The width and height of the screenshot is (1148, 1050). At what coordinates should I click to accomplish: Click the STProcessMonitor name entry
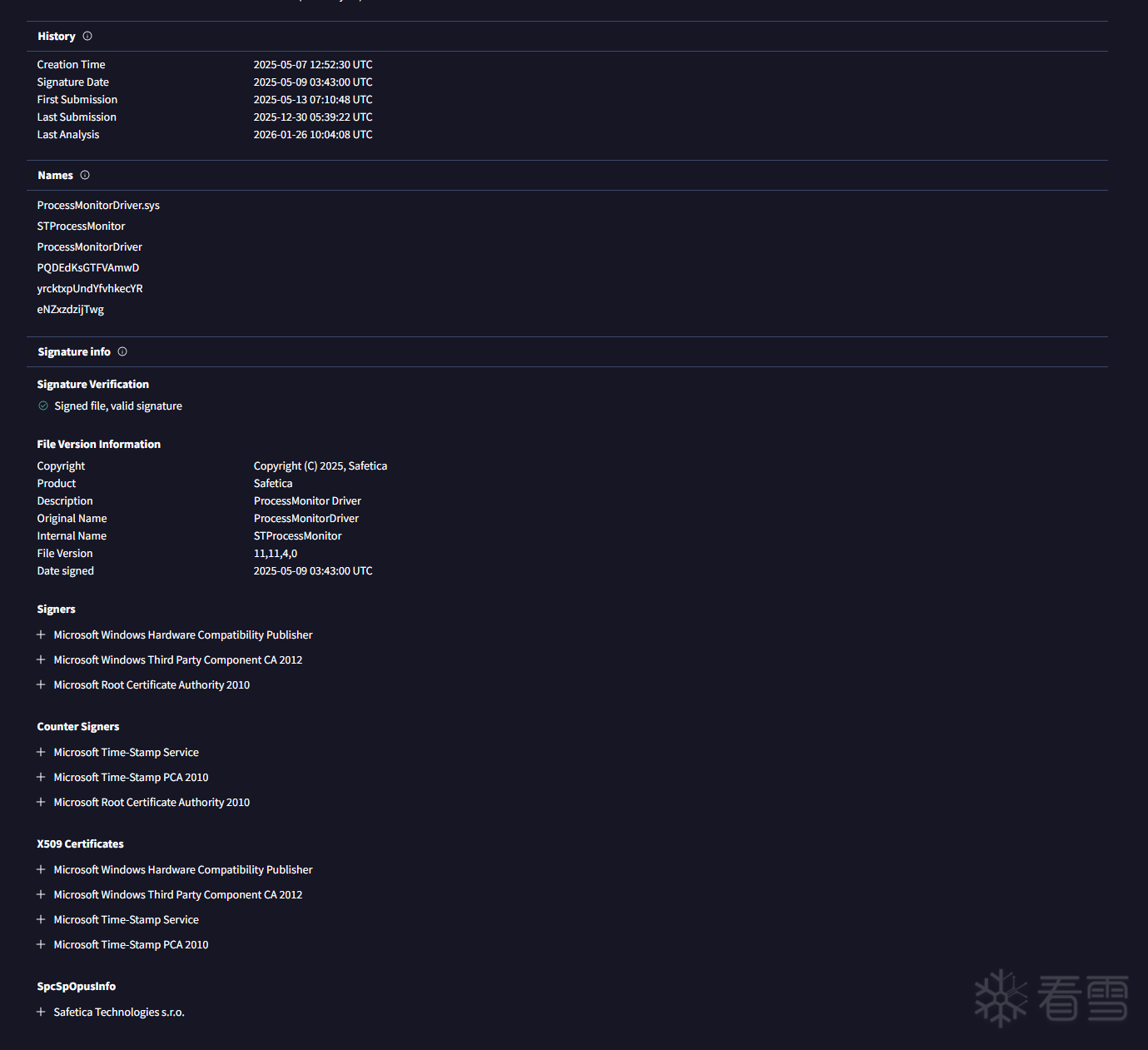pos(81,226)
